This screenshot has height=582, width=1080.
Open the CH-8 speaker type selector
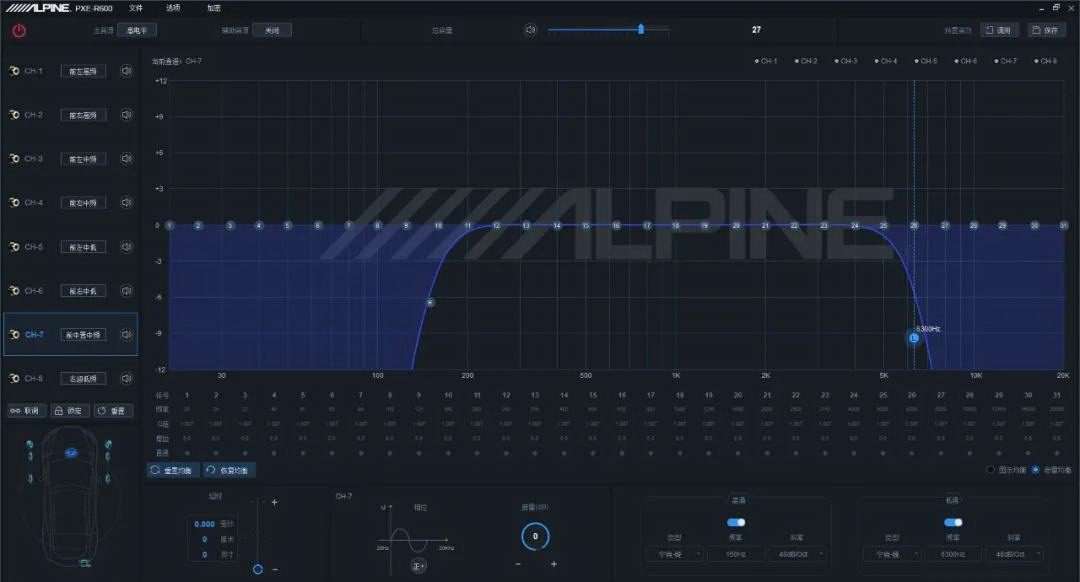[83, 379]
